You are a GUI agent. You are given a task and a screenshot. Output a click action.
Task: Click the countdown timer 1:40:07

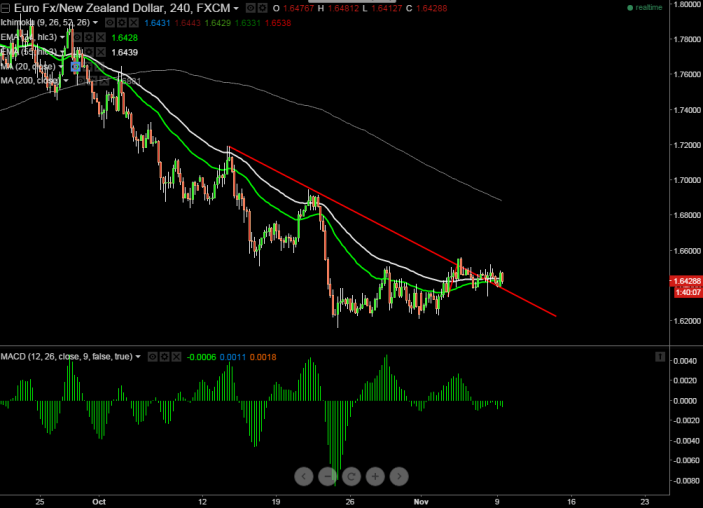pyautogui.click(x=688, y=292)
